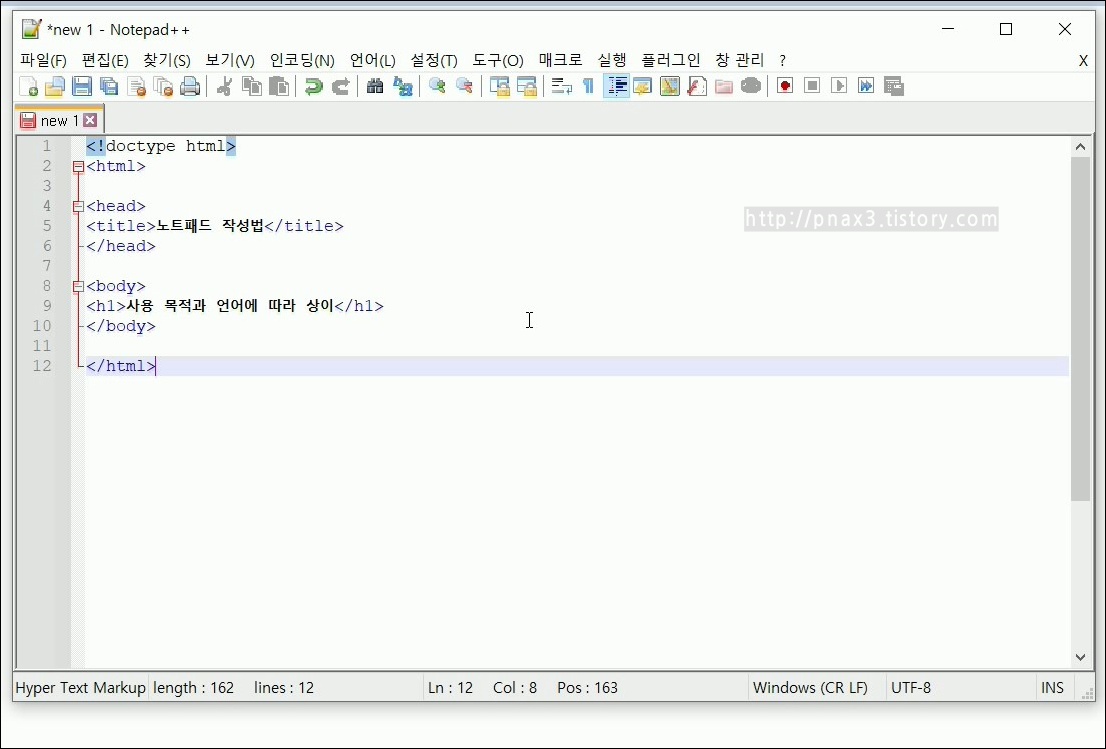Collapse the html fold marker on line 2
Image resolution: width=1106 pixels, height=749 pixels.
pos(78,166)
